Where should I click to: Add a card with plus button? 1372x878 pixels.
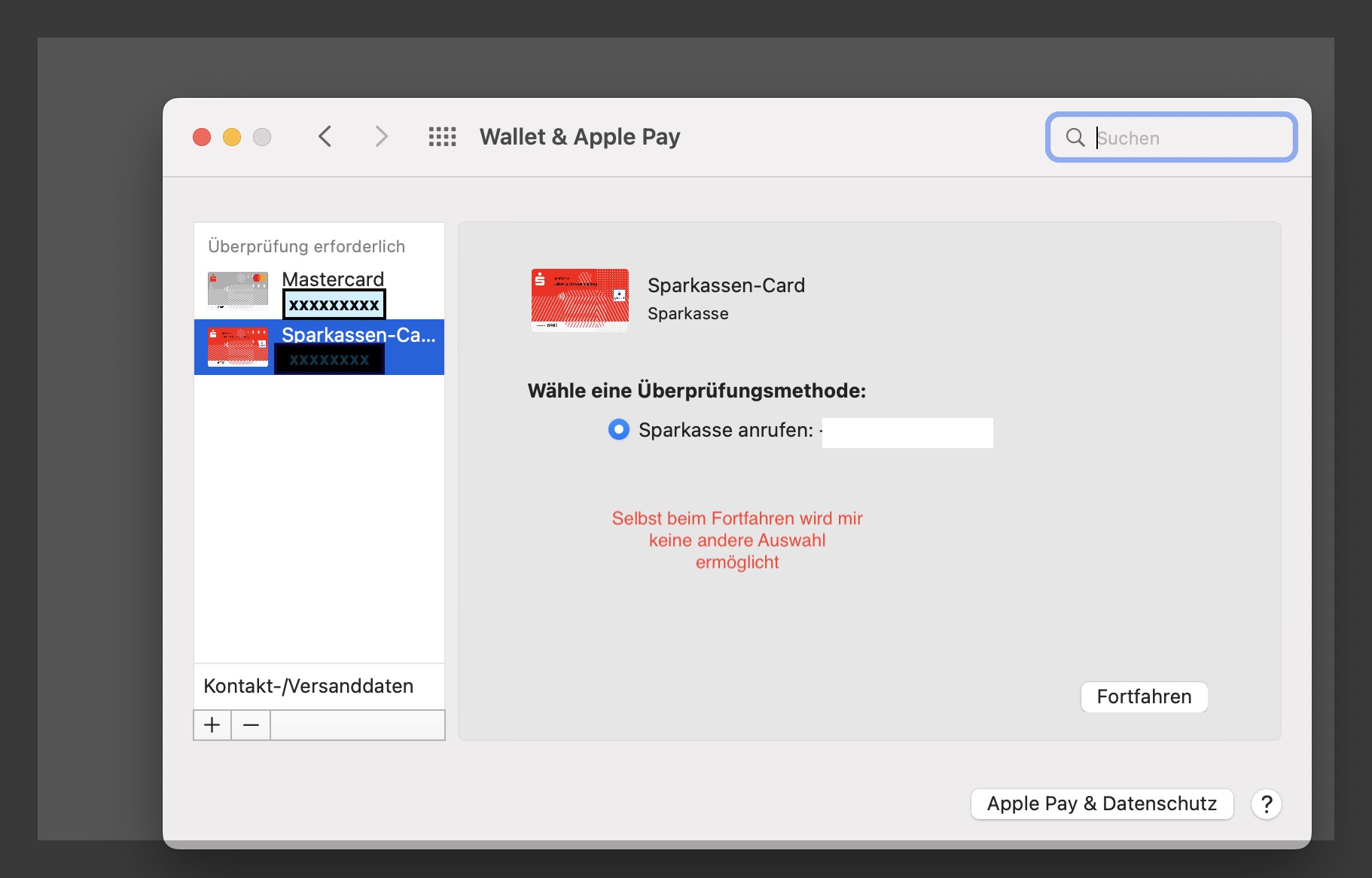[212, 725]
